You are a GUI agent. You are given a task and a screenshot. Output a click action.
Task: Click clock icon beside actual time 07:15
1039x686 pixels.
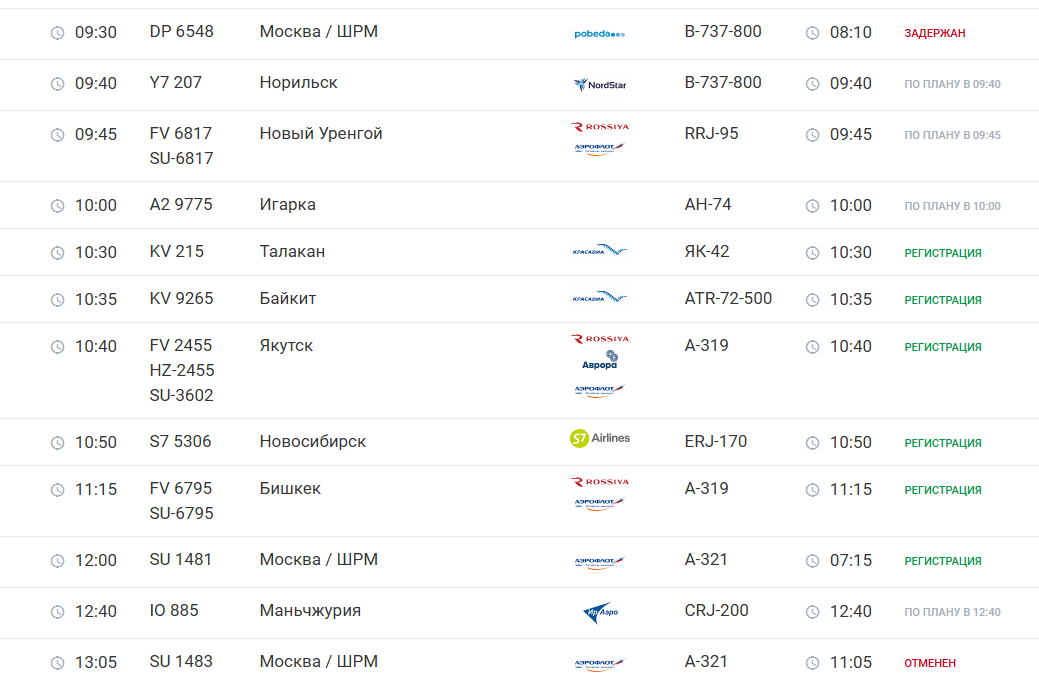point(813,561)
